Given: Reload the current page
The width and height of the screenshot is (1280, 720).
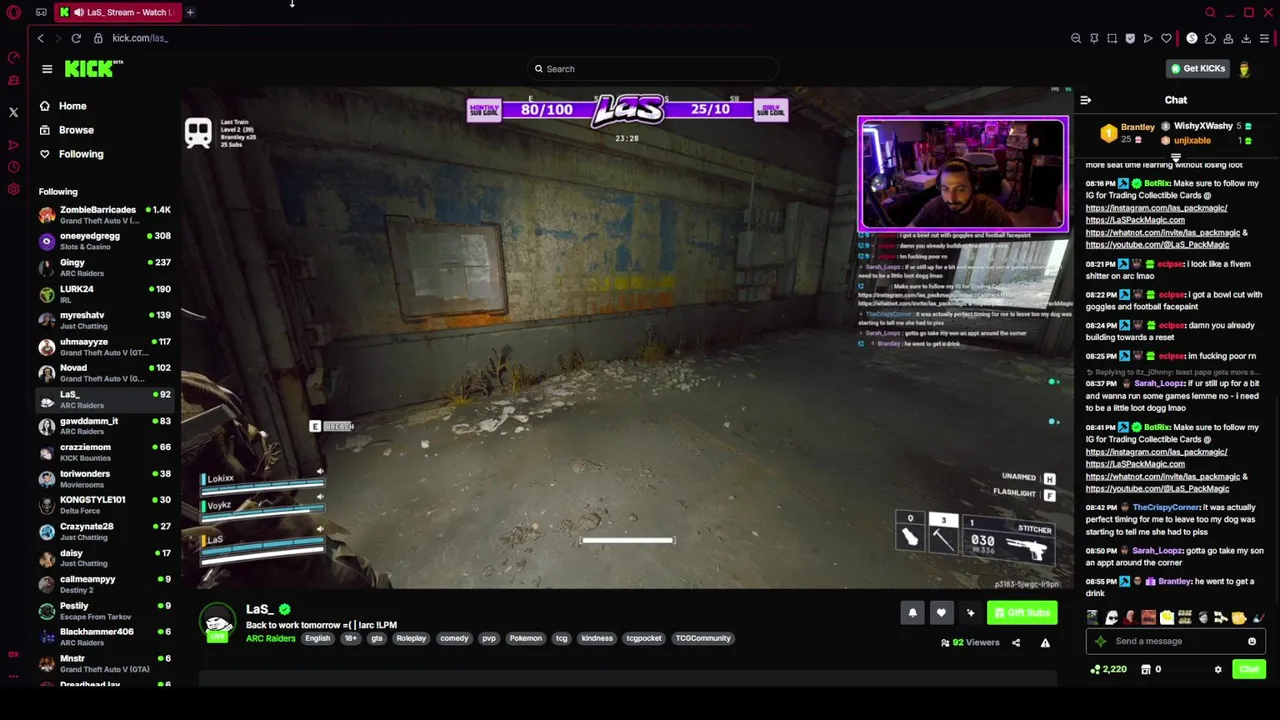Looking at the screenshot, I should pos(76,38).
